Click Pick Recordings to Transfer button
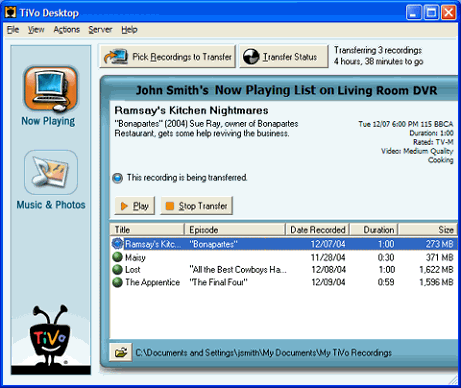The height and width of the screenshot is (388, 461). point(168,57)
